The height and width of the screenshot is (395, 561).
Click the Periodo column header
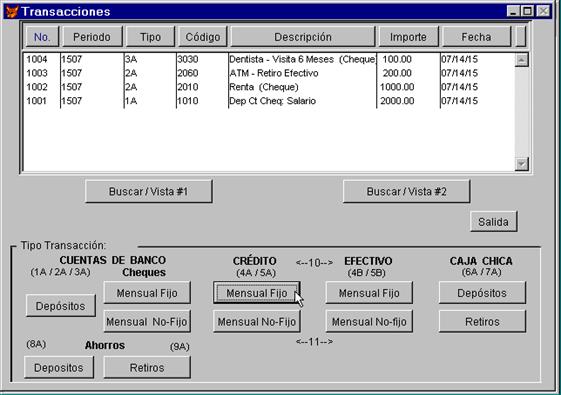pos(92,37)
